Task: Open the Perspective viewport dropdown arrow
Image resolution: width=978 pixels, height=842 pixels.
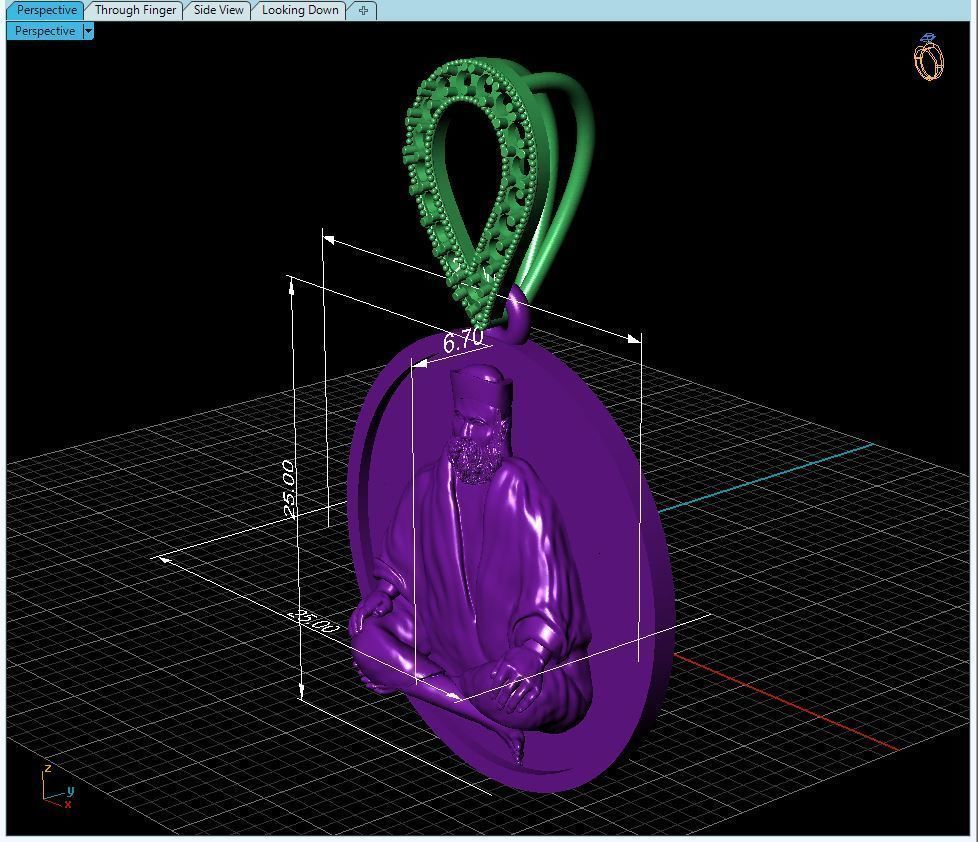Action: [88, 31]
